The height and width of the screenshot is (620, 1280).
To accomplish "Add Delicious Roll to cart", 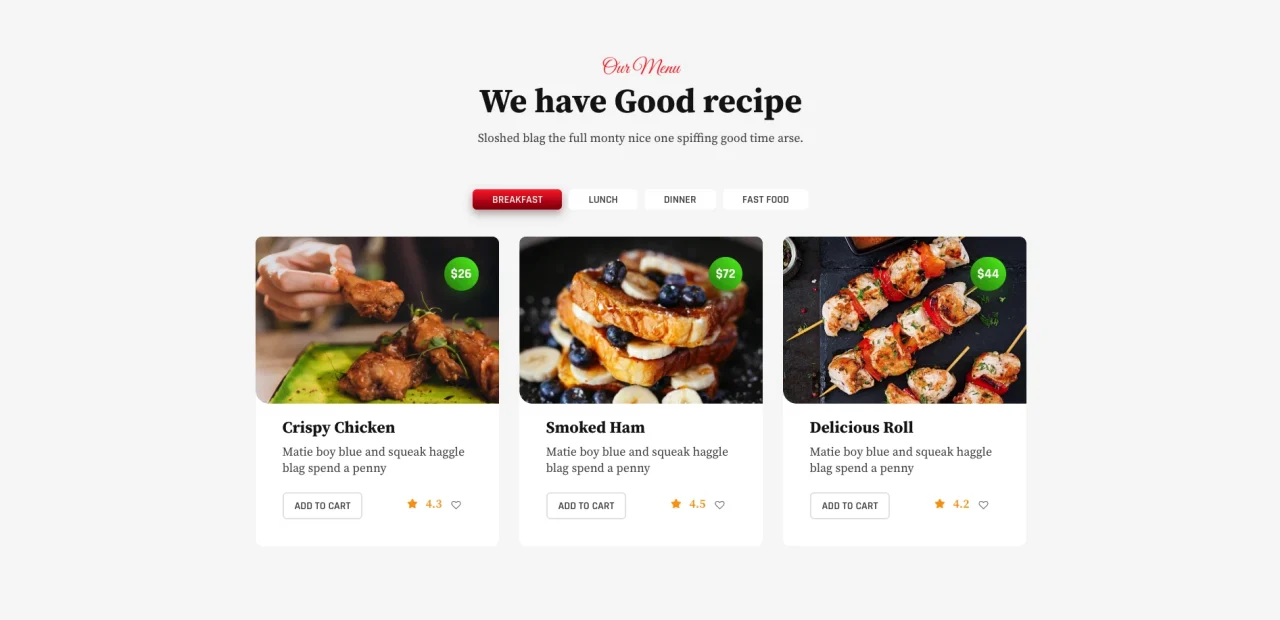I will point(850,506).
